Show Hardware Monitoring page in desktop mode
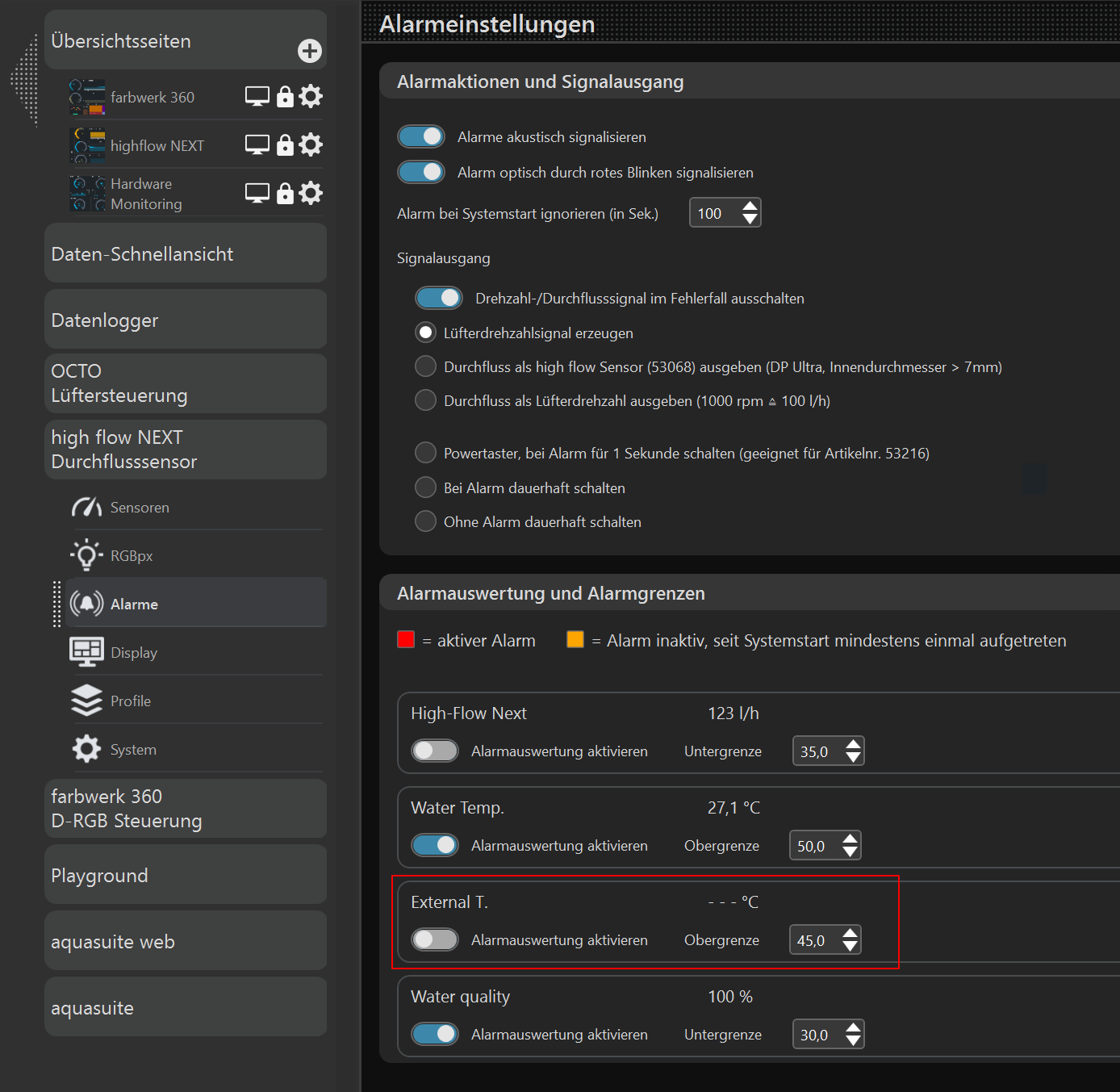The height and width of the screenshot is (1092, 1120). [257, 194]
